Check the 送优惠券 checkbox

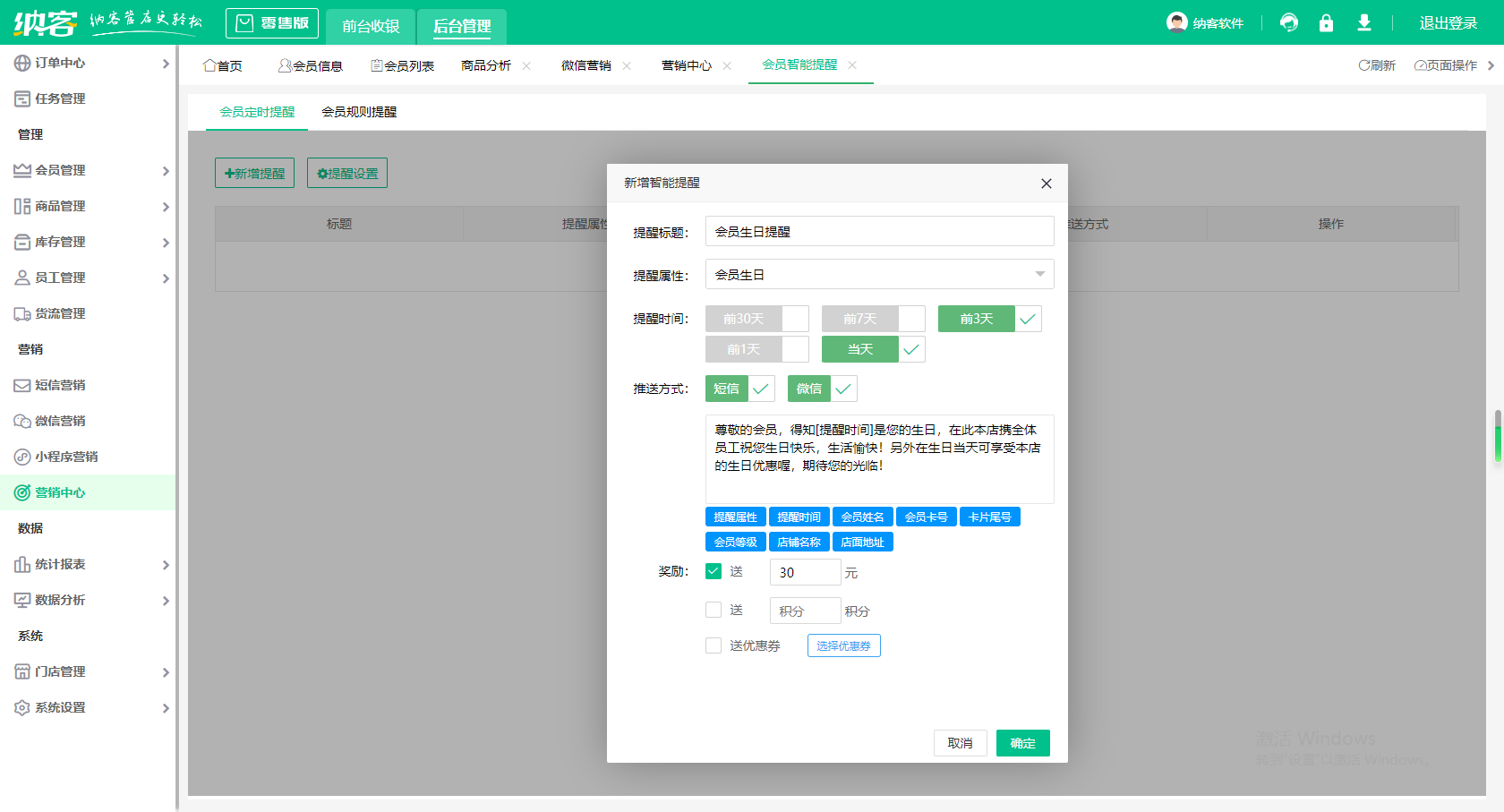click(714, 645)
